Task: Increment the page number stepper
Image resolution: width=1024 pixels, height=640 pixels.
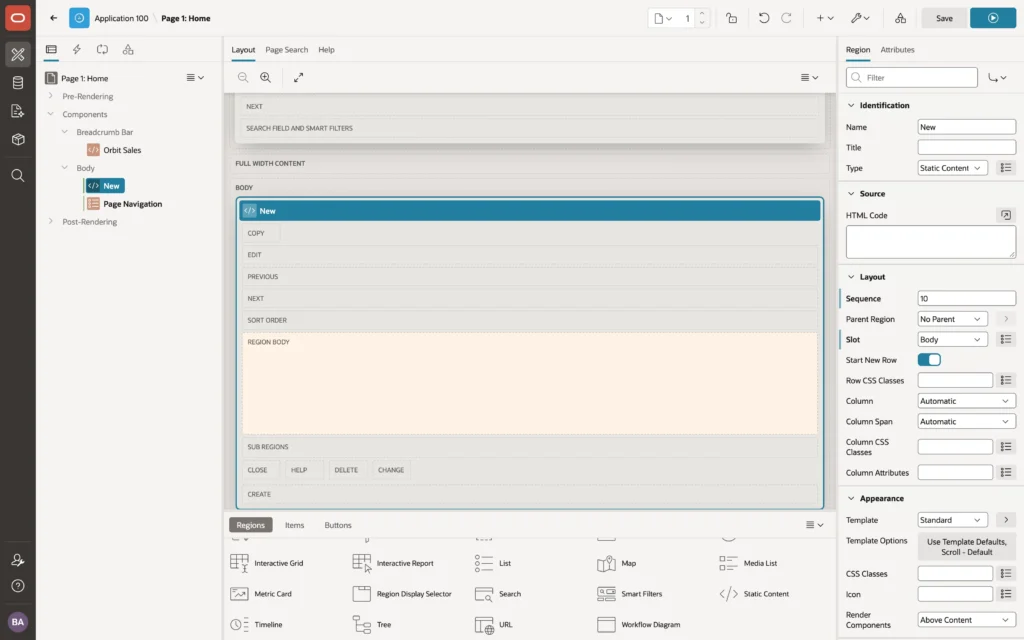Action: tap(702, 14)
